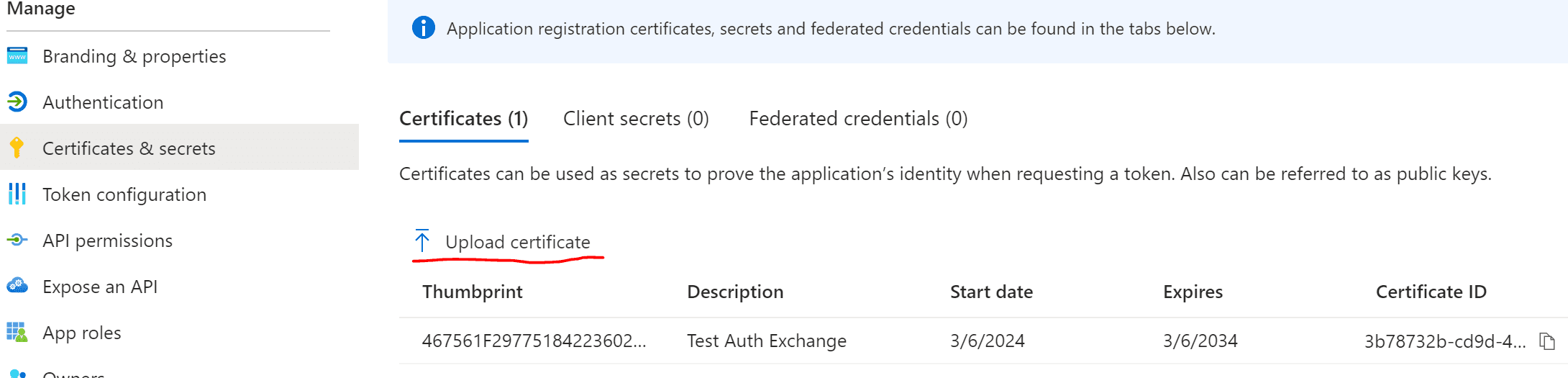1568x378 pixels.
Task: Copy the Certificate ID value
Action: 1546,341
